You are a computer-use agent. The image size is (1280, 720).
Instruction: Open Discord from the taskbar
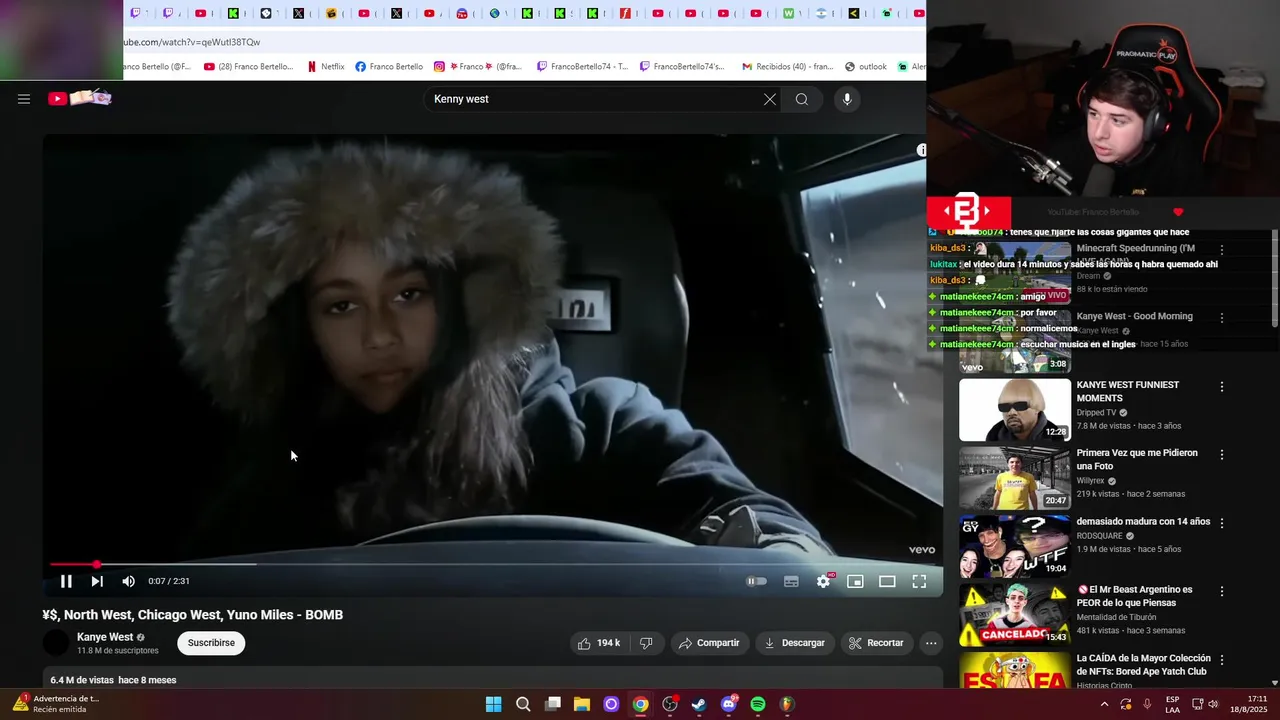point(729,704)
